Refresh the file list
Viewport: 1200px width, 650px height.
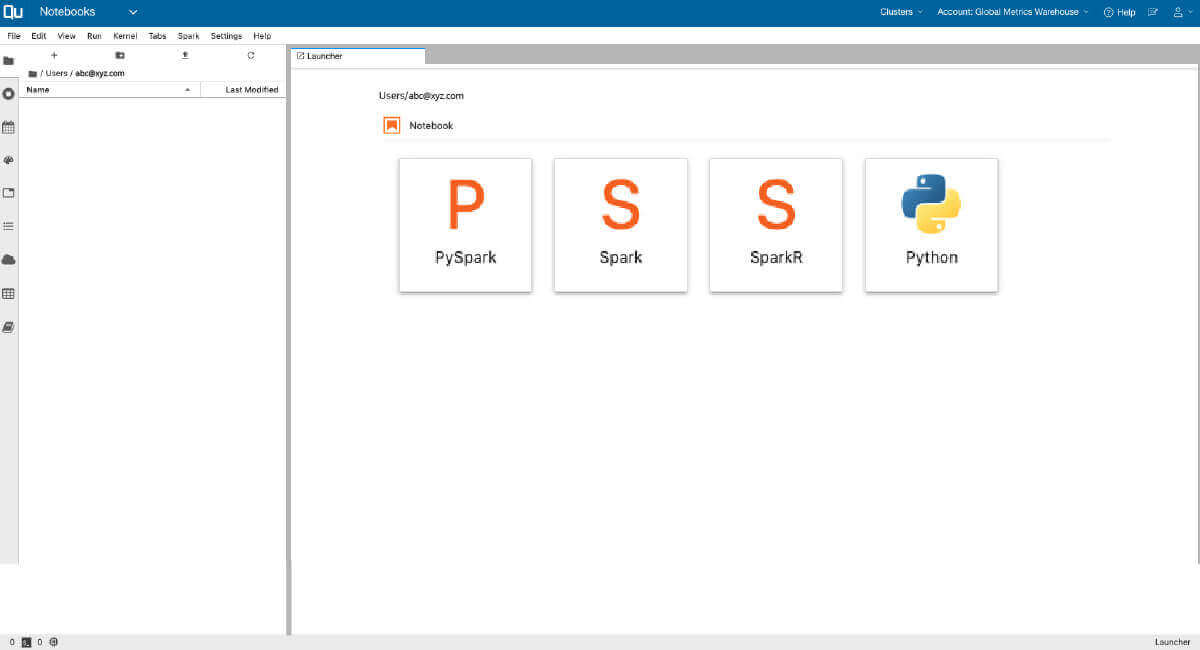pos(250,56)
